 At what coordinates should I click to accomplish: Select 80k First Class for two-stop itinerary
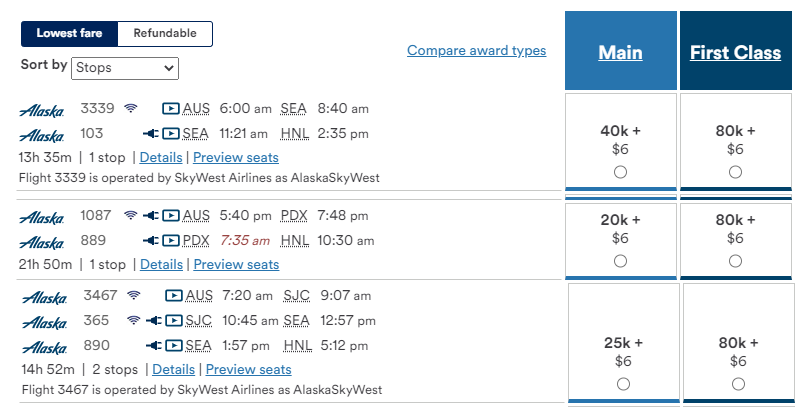pos(738,384)
